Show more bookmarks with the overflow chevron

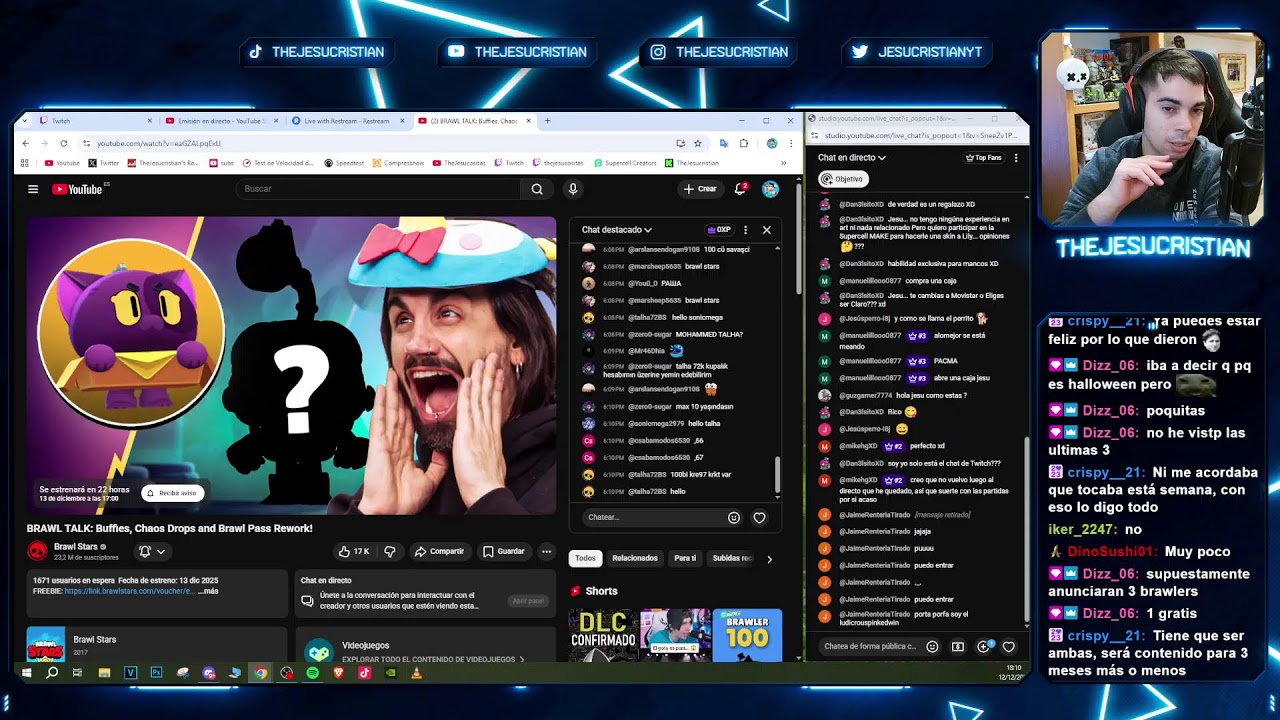(x=784, y=163)
